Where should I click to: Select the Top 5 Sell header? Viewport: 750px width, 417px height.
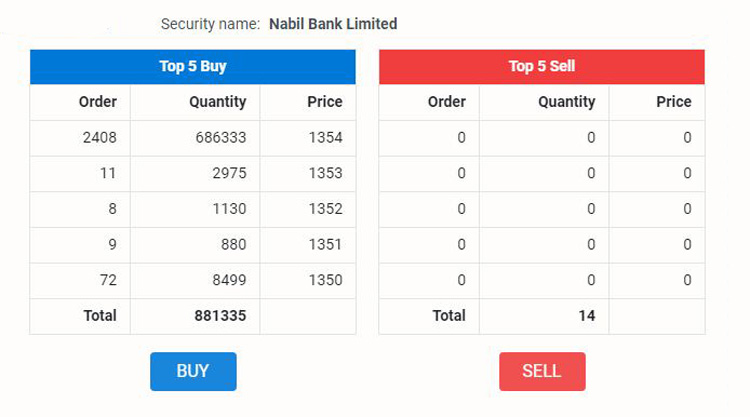(542, 67)
